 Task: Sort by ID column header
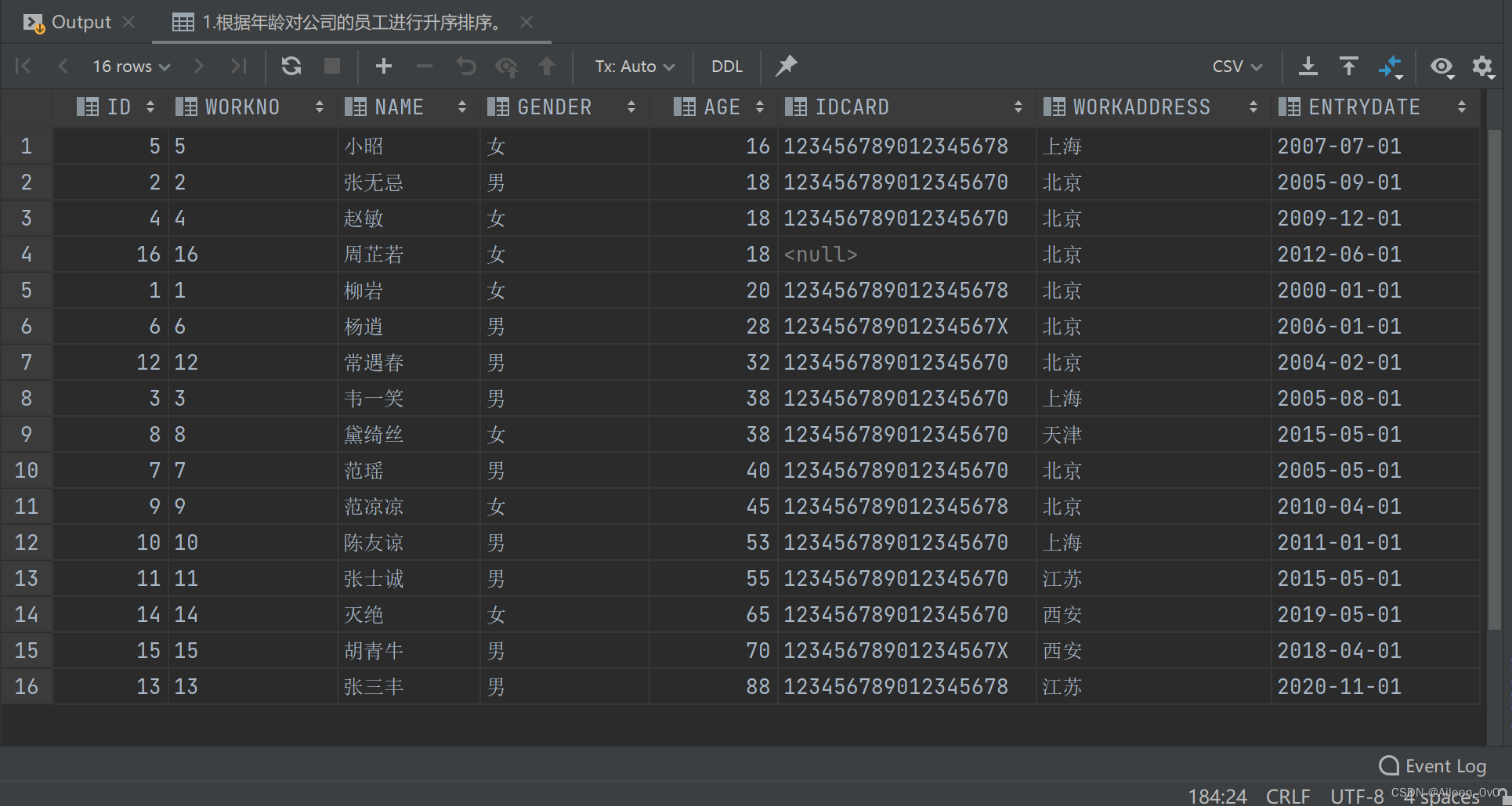tap(111, 107)
